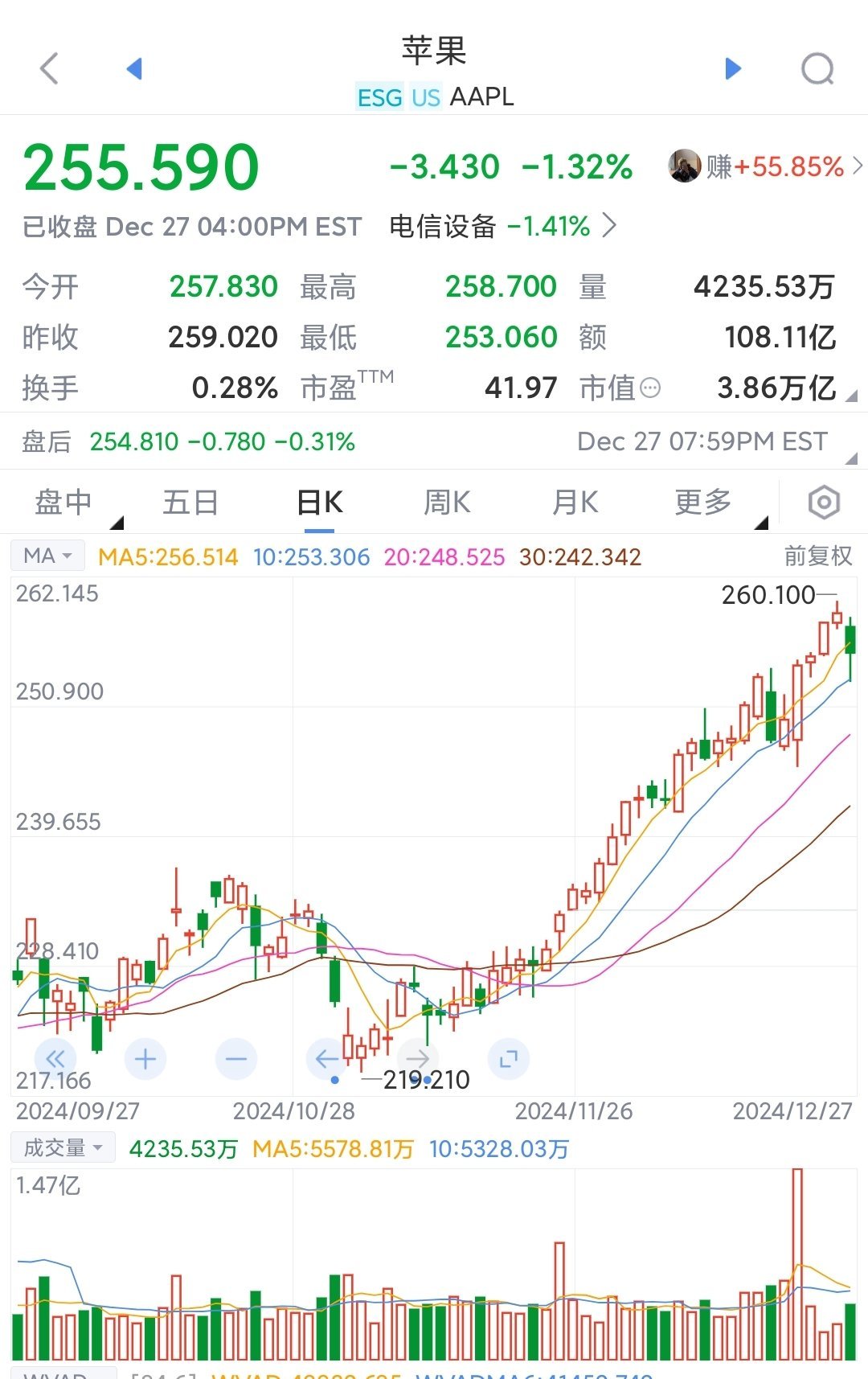The width and height of the screenshot is (868, 1379).
Task: Jump to earliest chart data
Action: click(55, 1059)
